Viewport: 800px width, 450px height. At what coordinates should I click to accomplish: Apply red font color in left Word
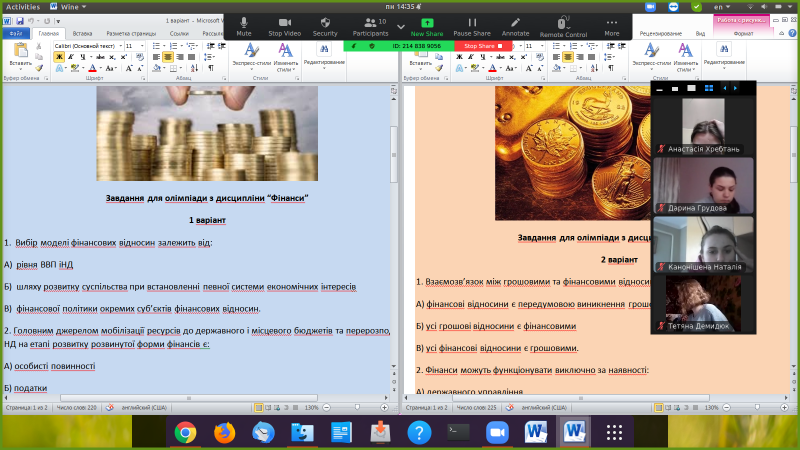92,68
